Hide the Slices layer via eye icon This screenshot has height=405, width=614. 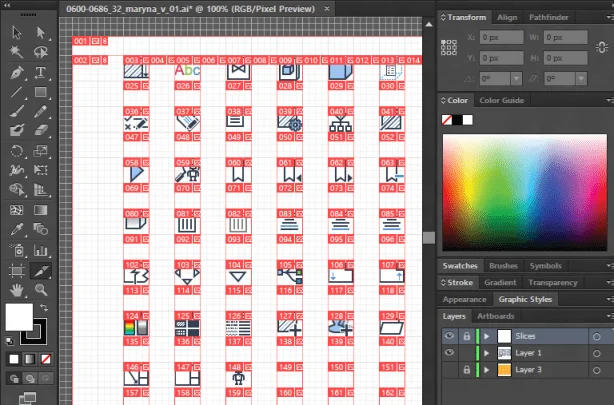pyautogui.click(x=449, y=336)
